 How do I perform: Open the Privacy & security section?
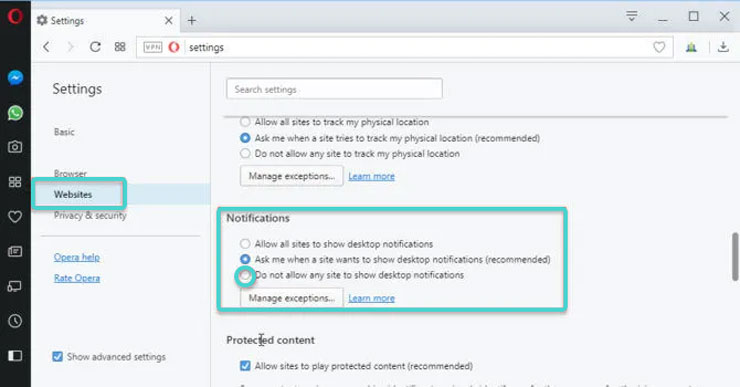click(x=90, y=215)
